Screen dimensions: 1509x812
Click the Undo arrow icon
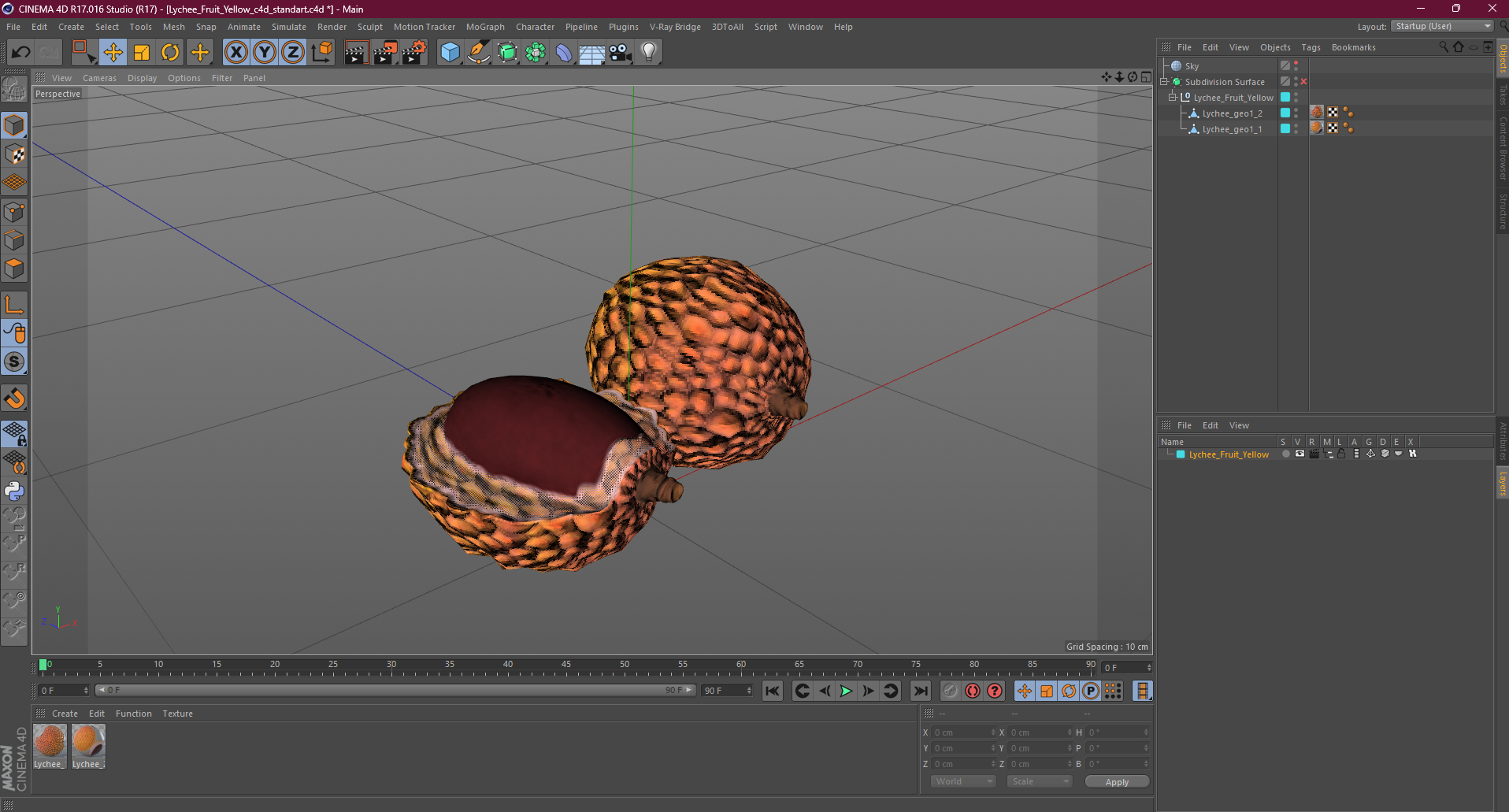(21, 53)
